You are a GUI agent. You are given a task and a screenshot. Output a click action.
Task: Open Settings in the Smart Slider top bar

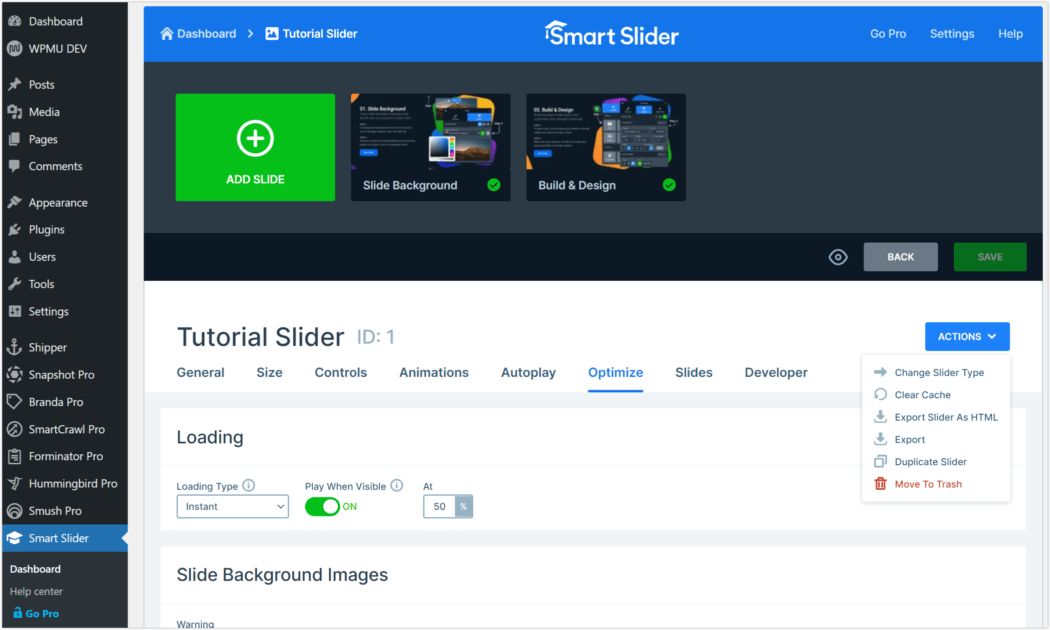point(952,33)
